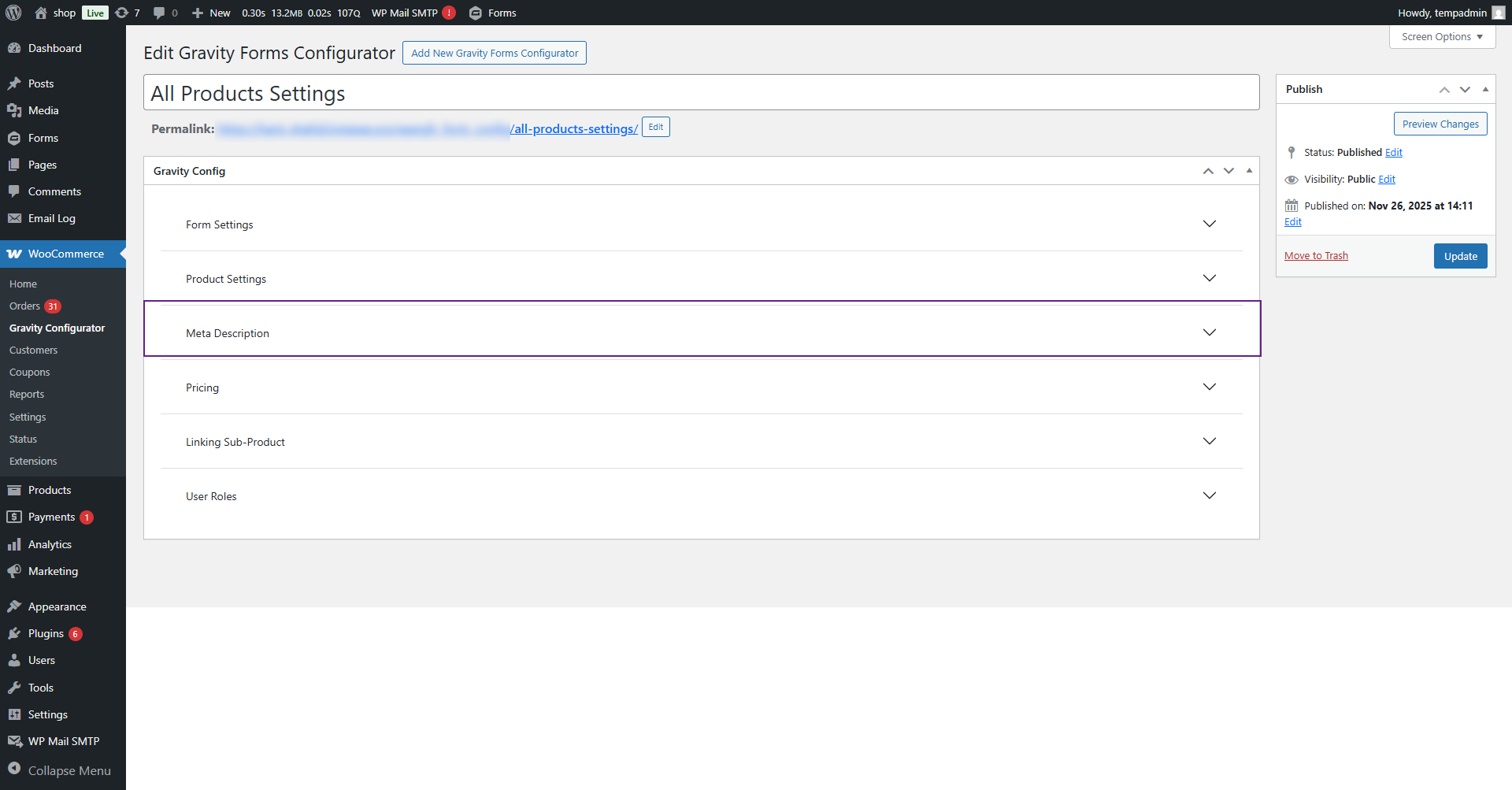Expand the Product Settings section
This screenshot has width=1512, height=790.
click(702, 279)
